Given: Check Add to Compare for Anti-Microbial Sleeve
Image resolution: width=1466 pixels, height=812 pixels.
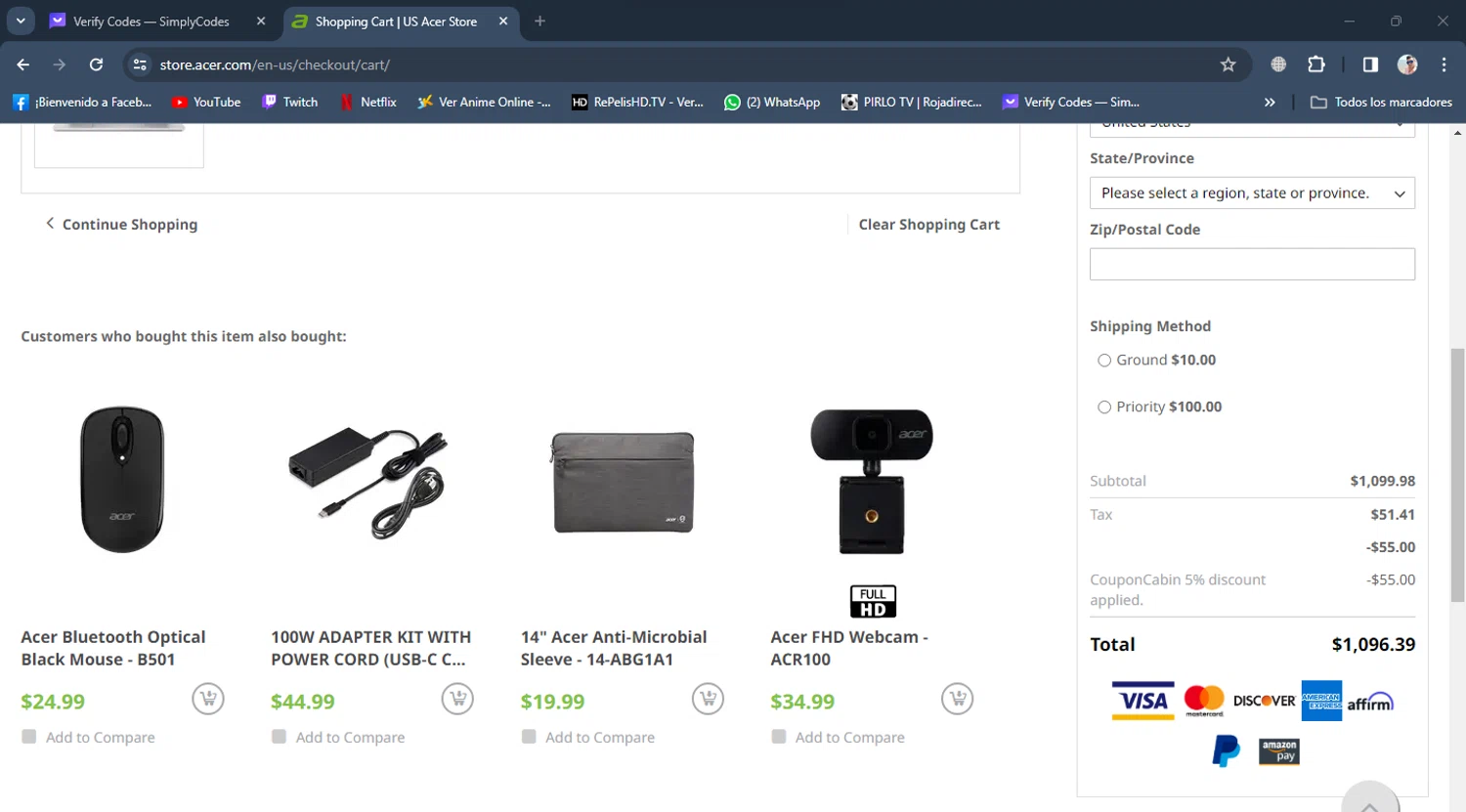Looking at the screenshot, I should coord(529,737).
